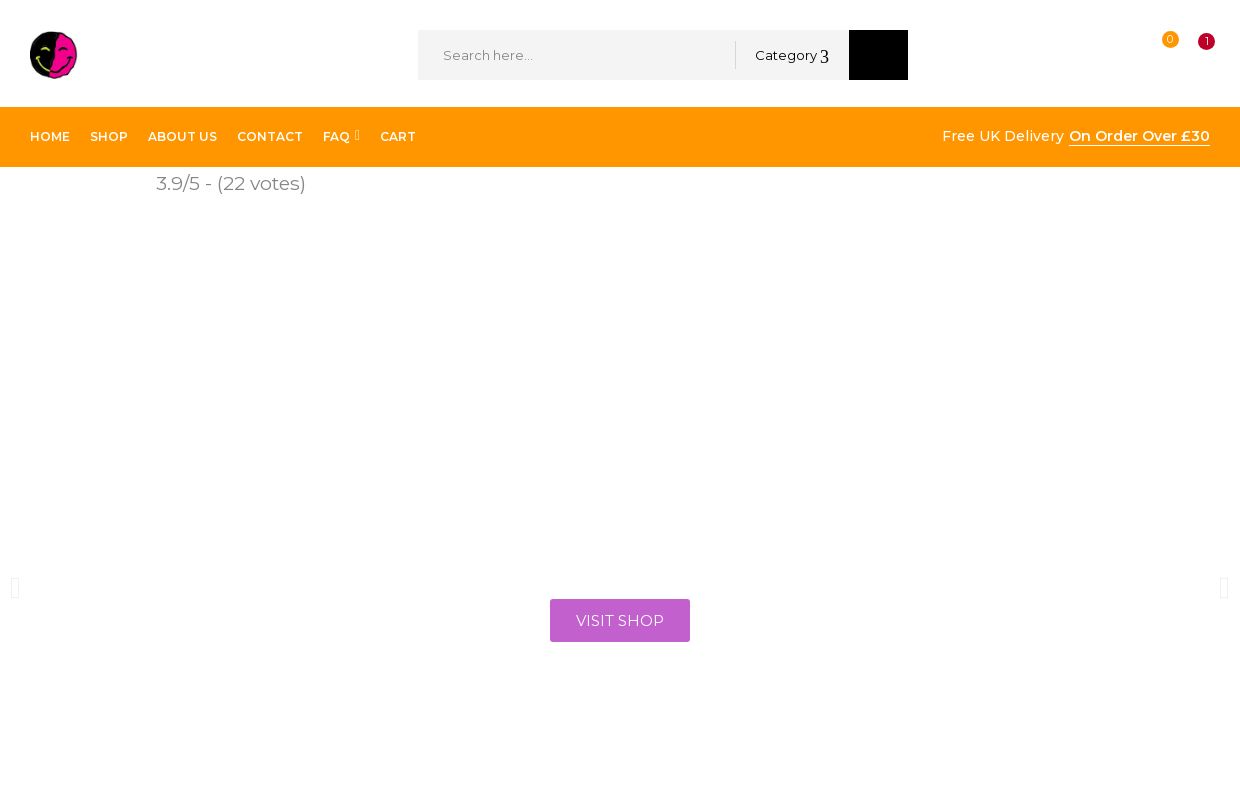Follow the On Order Over £30 link
1240x800 pixels.
point(1139,136)
